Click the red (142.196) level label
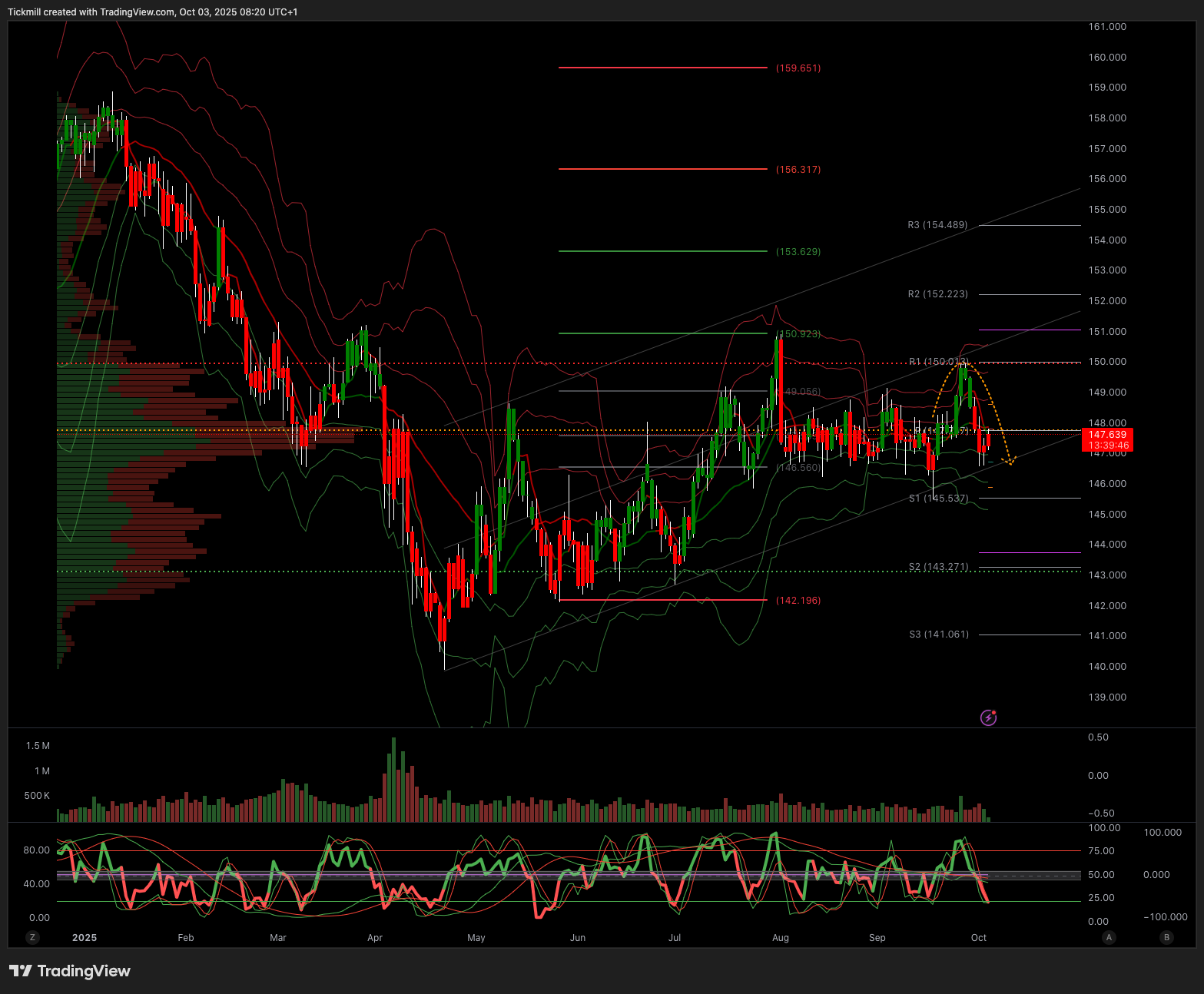The width and height of the screenshot is (1204, 994). pyautogui.click(x=798, y=601)
